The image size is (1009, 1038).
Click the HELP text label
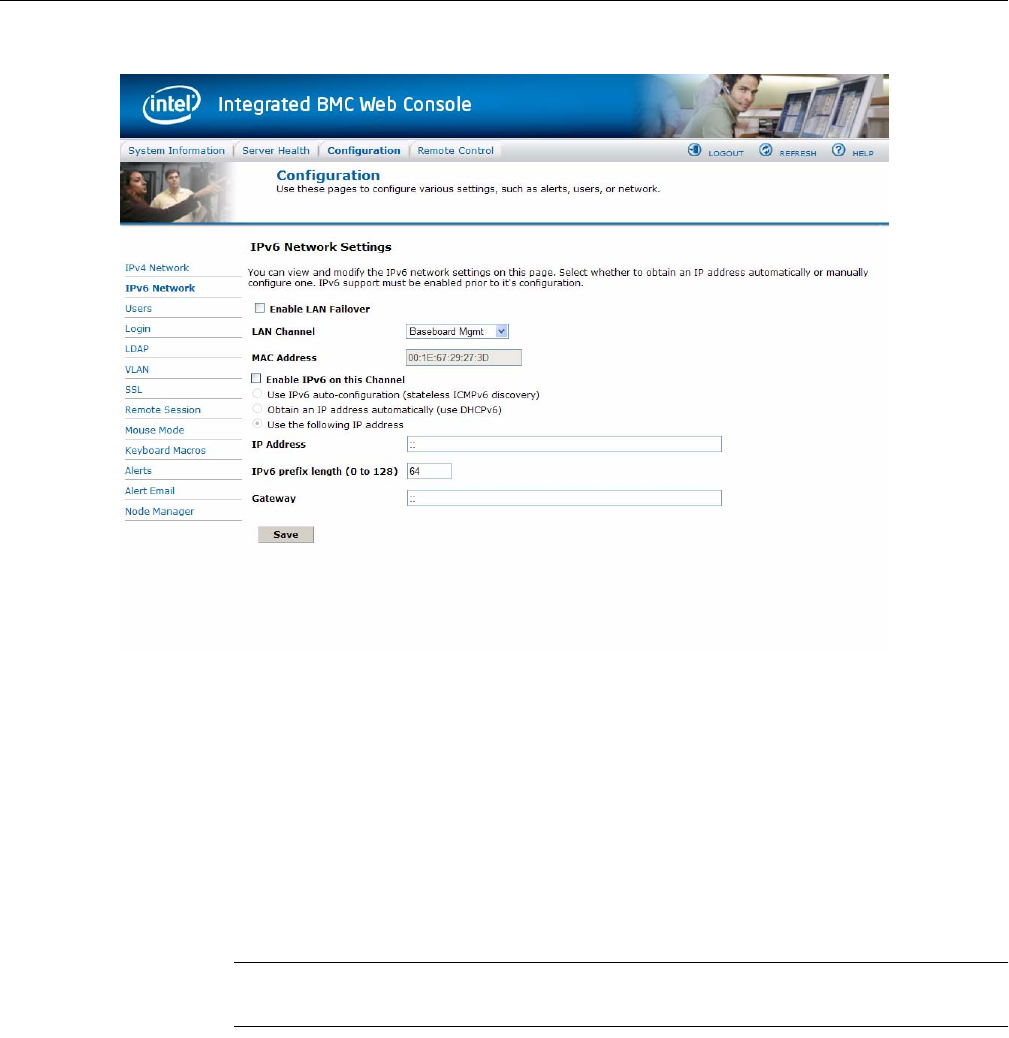pos(863,153)
